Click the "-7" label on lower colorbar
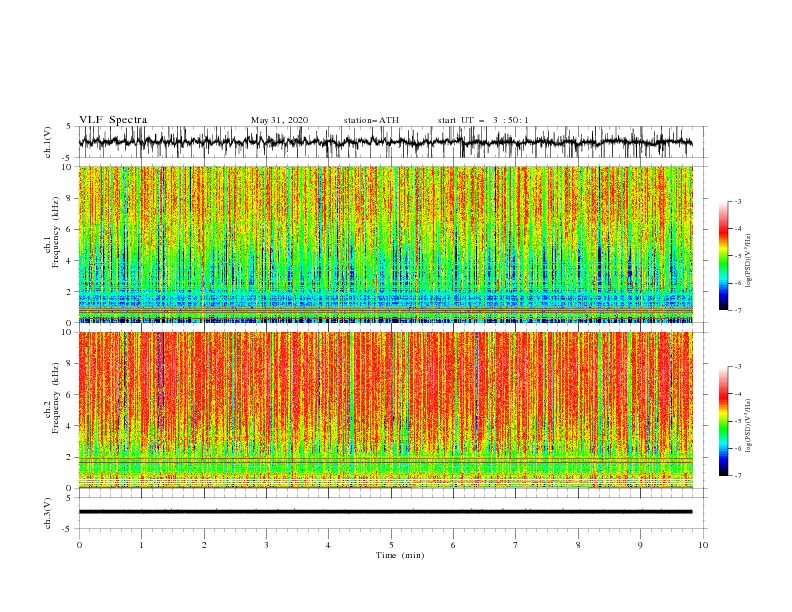The image size is (792, 612). pos(738,476)
